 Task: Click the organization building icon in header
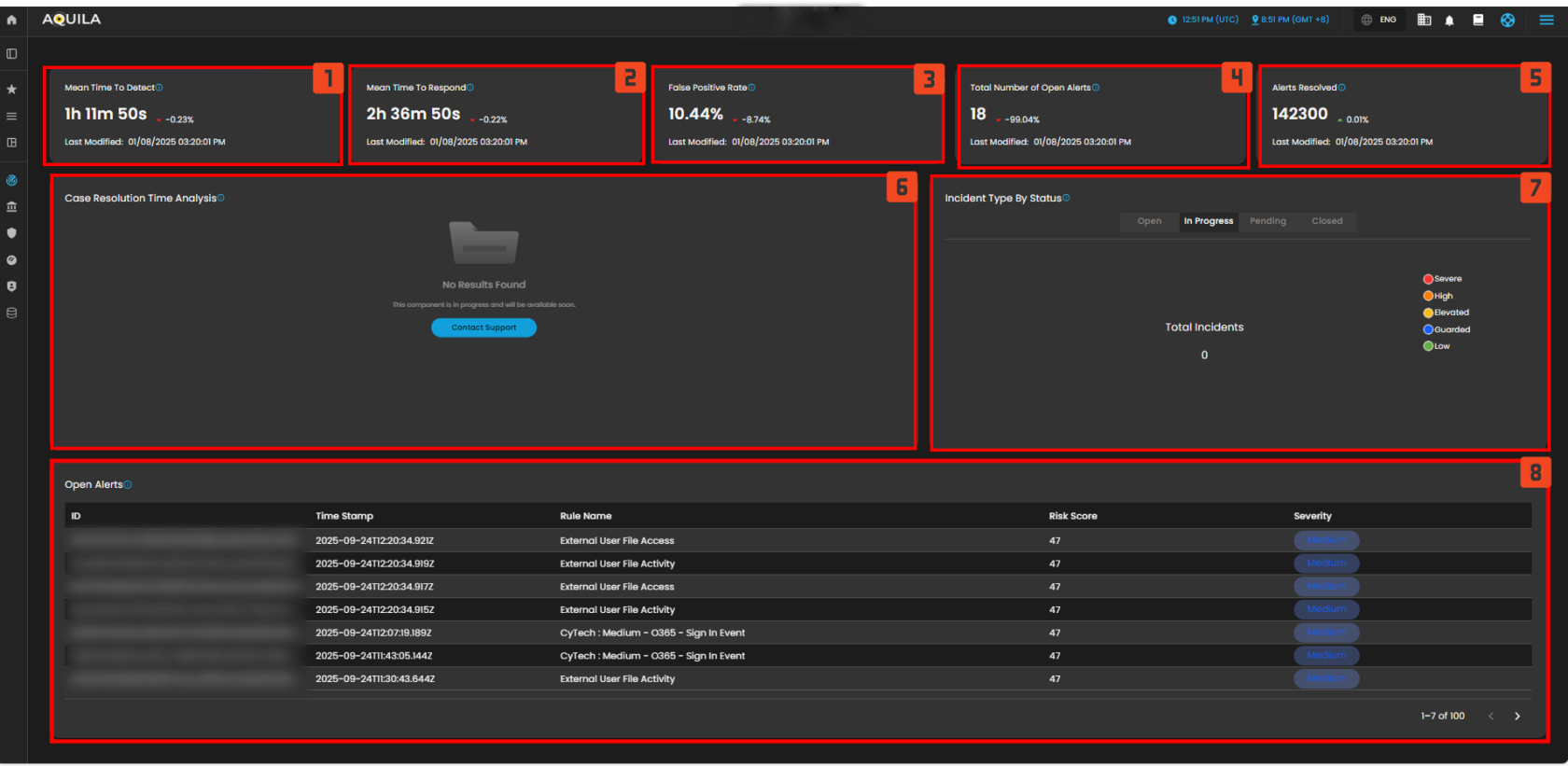(x=1424, y=20)
